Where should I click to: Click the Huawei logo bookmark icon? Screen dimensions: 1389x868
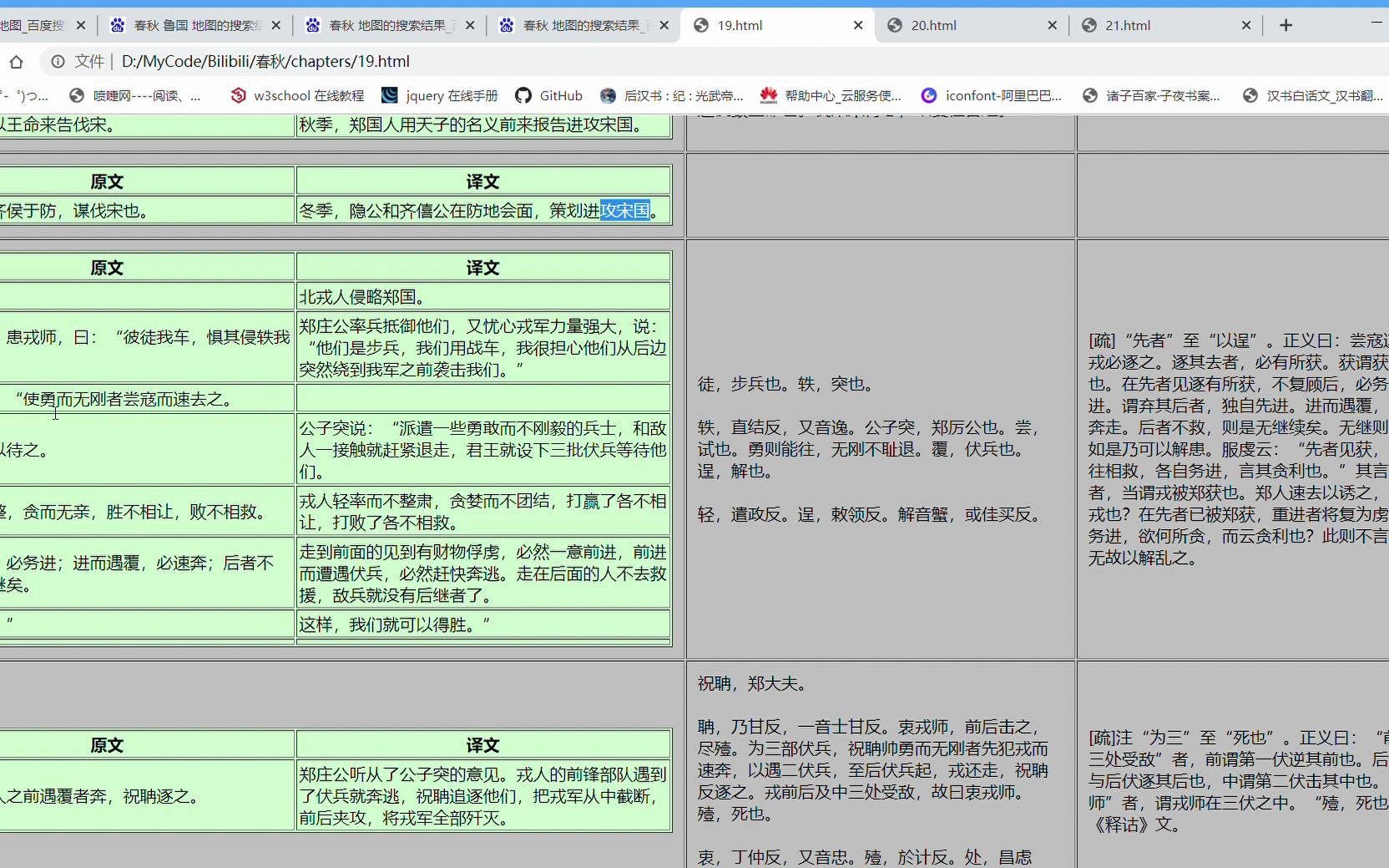769,96
